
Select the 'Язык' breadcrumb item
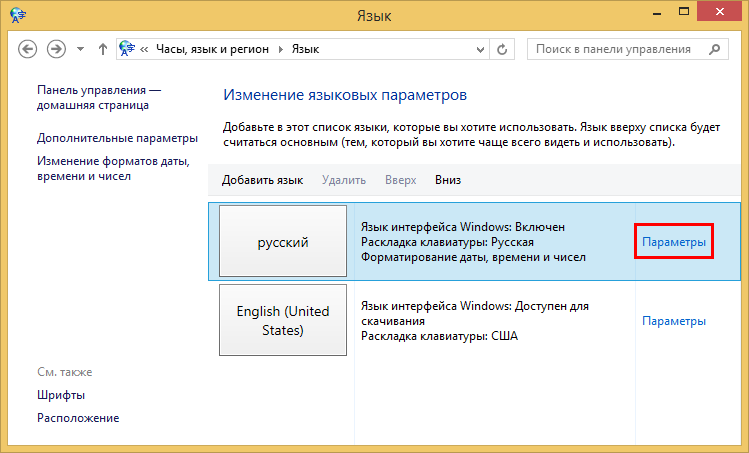pos(305,49)
